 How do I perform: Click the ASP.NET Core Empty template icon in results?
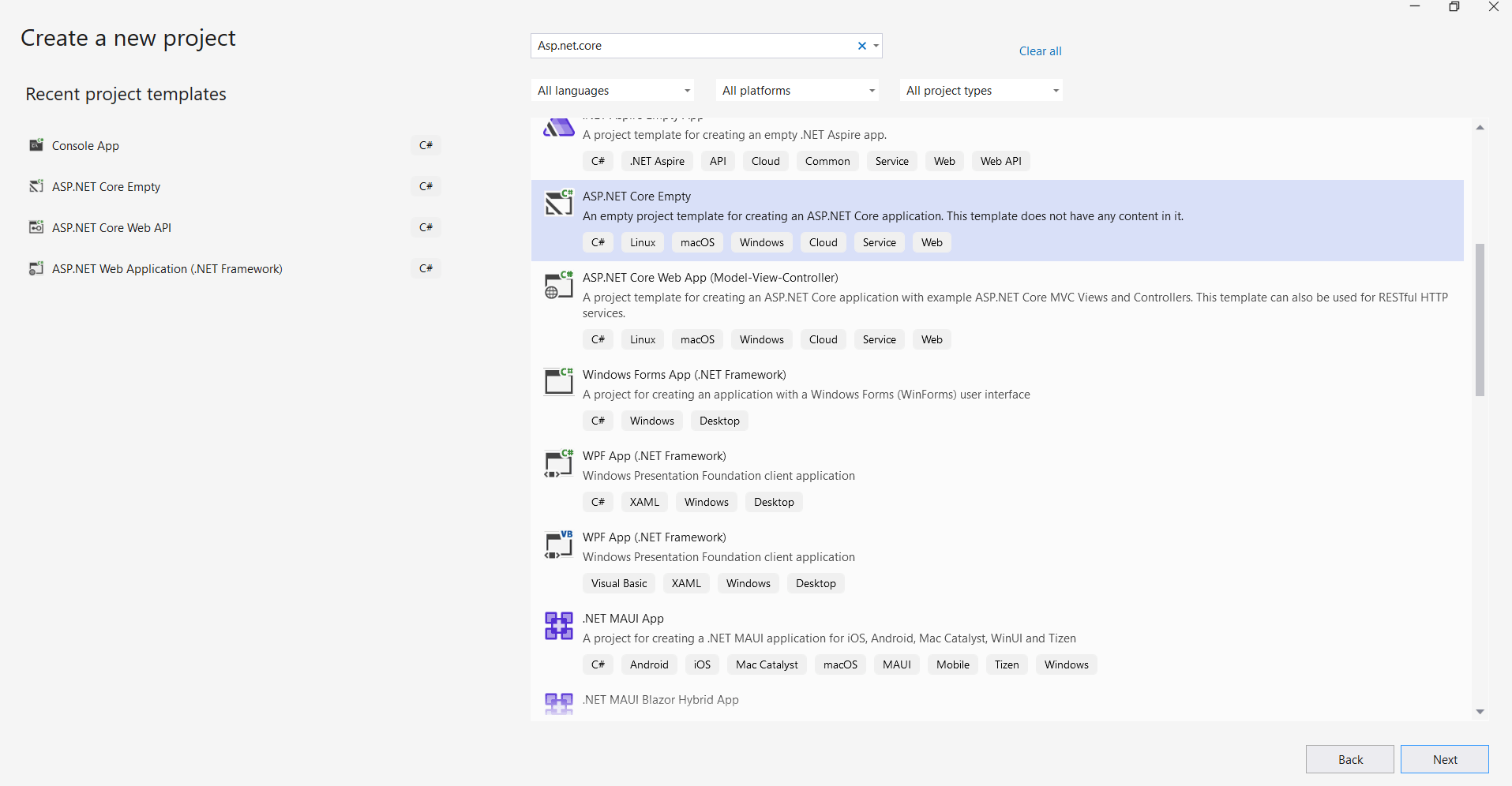coord(559,203)
